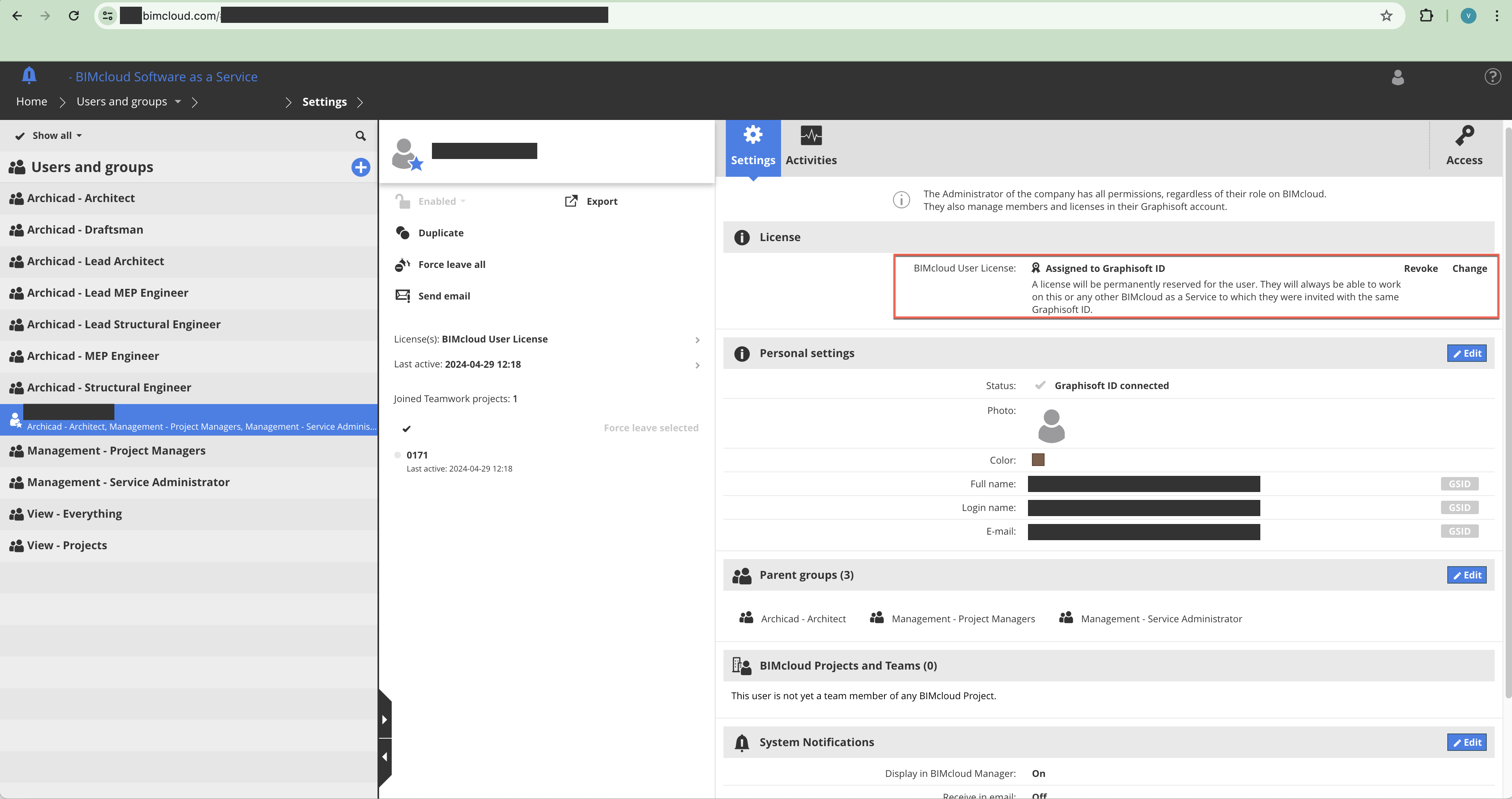
Task: Open Users and groups breadcrumb
Action: click(x=121, y=101)
